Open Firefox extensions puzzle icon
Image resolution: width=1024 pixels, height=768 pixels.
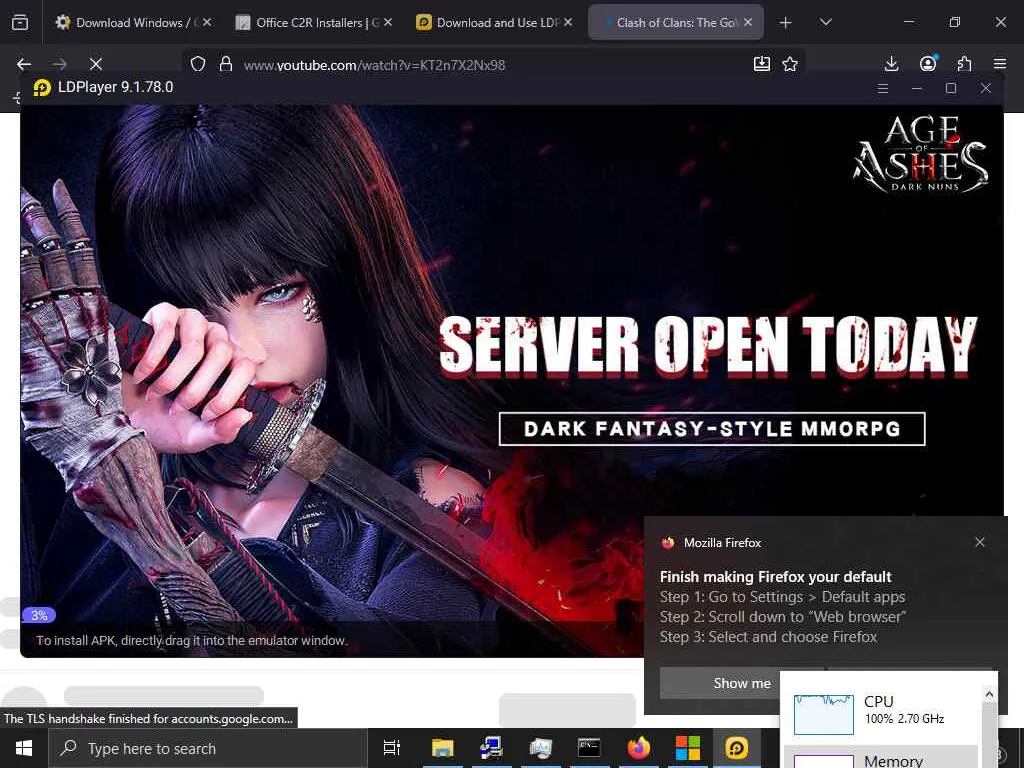[x=964, y=64]
